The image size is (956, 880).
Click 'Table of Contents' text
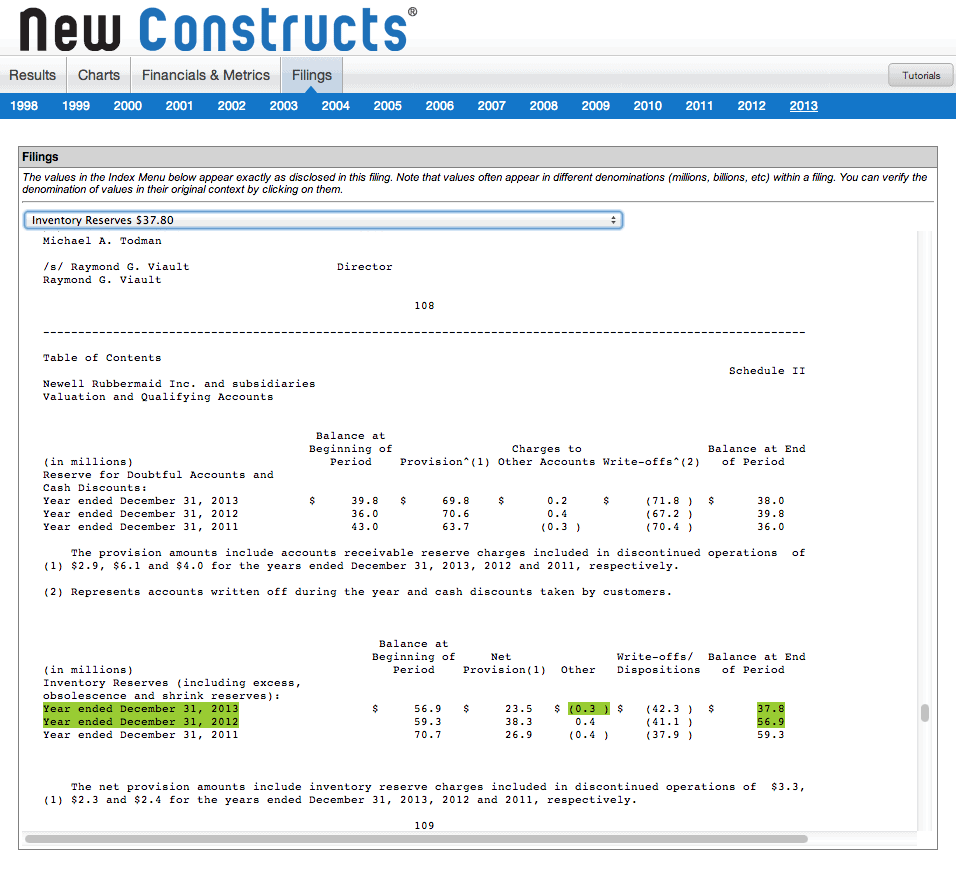coord(102,358)
